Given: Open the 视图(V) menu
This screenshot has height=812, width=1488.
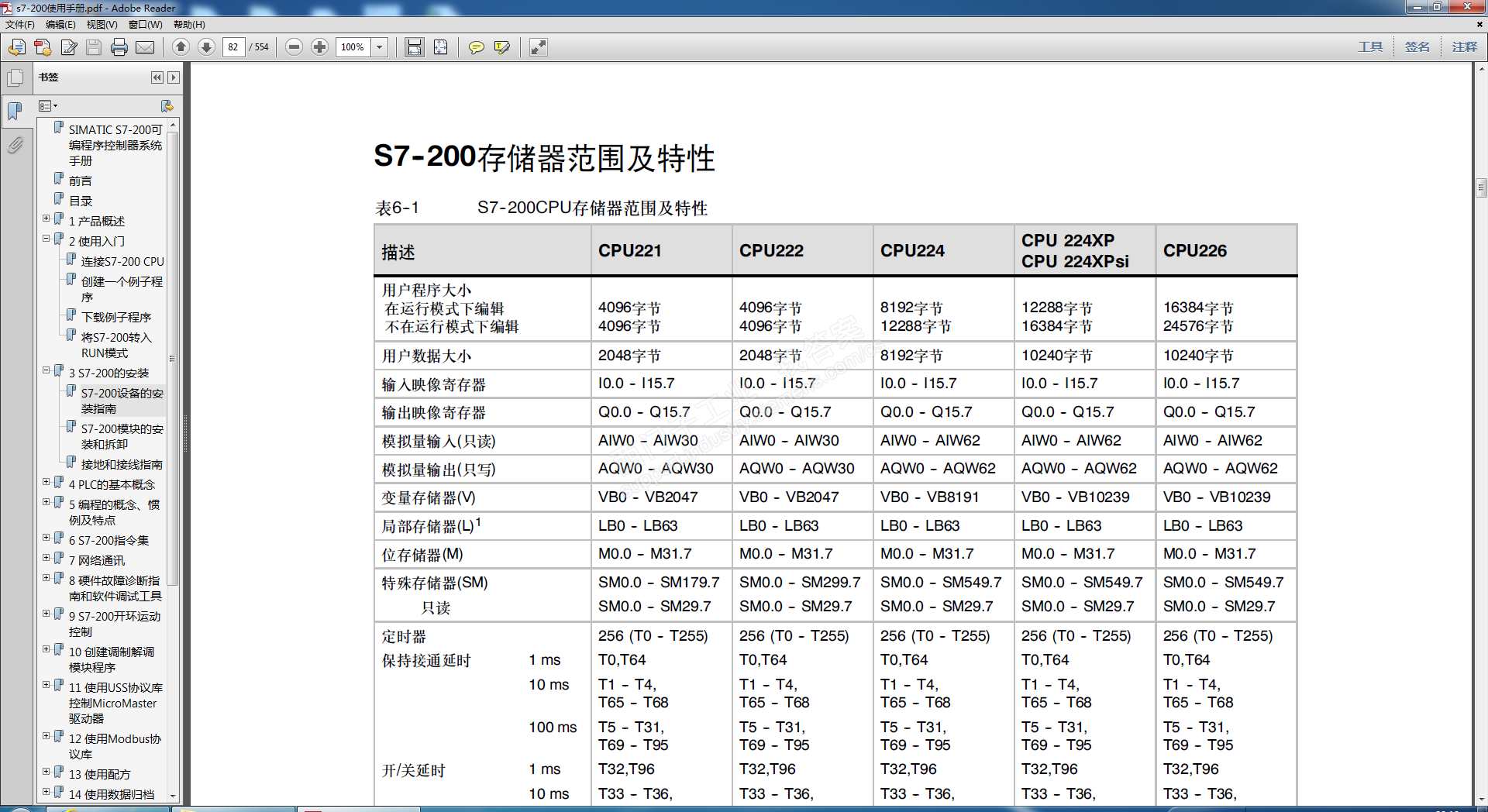Looking at the screenshot, I should (x=102, y=25).
